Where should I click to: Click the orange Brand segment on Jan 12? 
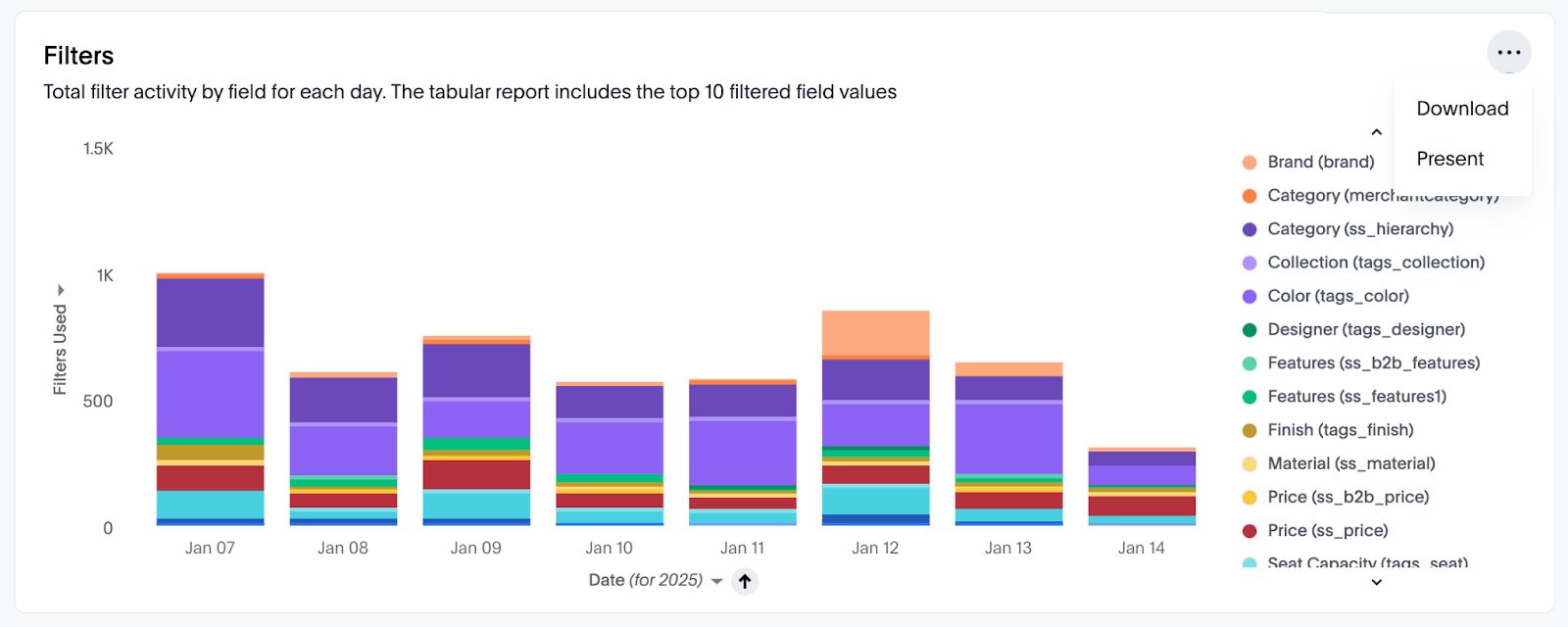point(875,333)
